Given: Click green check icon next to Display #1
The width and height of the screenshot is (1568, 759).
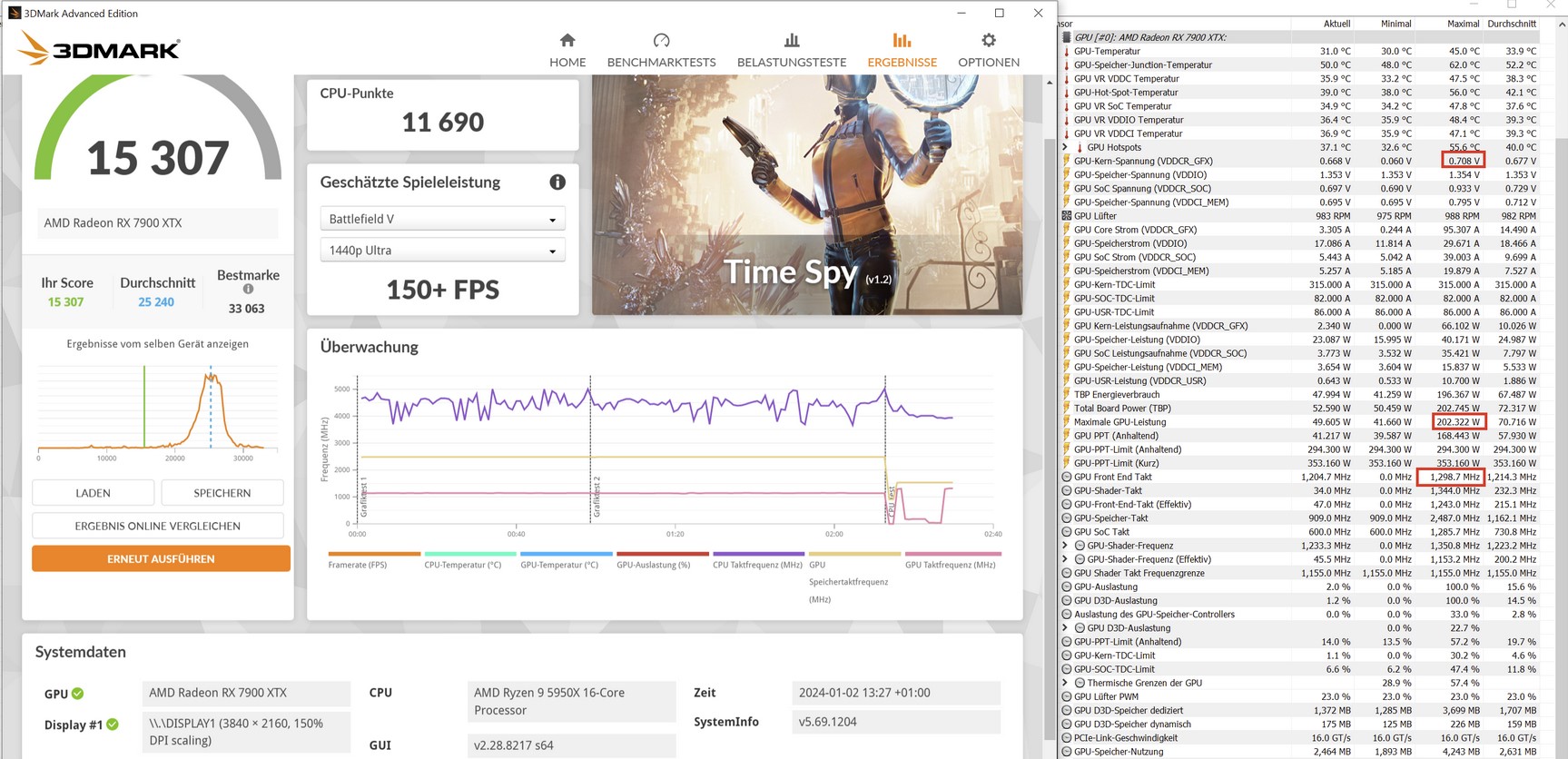Looking at the screenshot, I should click(113, 724).
